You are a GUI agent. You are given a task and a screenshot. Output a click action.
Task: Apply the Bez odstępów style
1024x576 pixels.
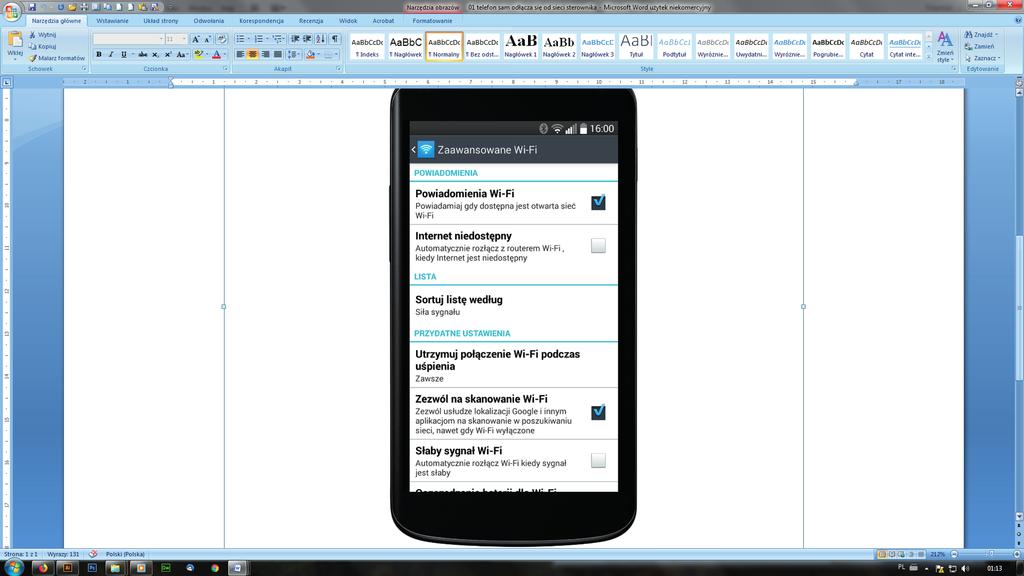point(482,46)
